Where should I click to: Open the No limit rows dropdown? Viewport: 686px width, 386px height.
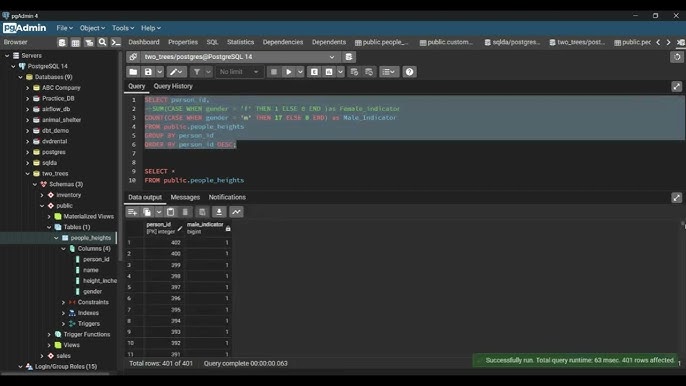[239, 72]
